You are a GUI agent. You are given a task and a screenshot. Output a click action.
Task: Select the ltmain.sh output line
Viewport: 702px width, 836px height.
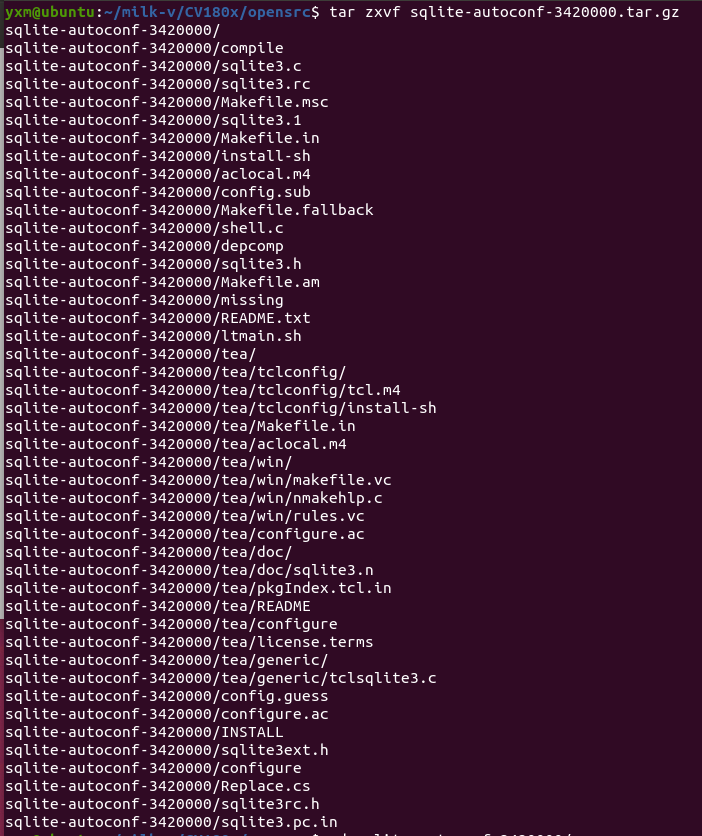coord(153,336)
